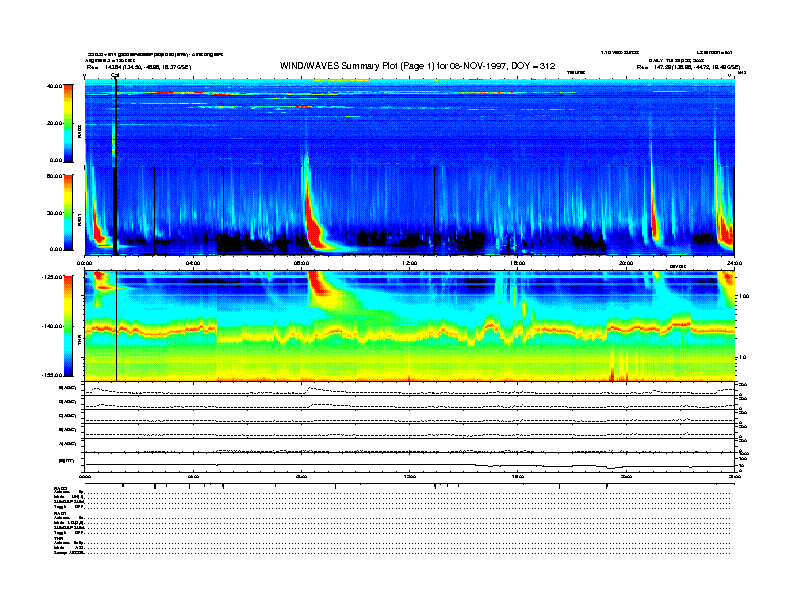Click the Cal marker label above the RAD2 panel
The height and width of the screenshot is (612, 792).
(115, 76)
